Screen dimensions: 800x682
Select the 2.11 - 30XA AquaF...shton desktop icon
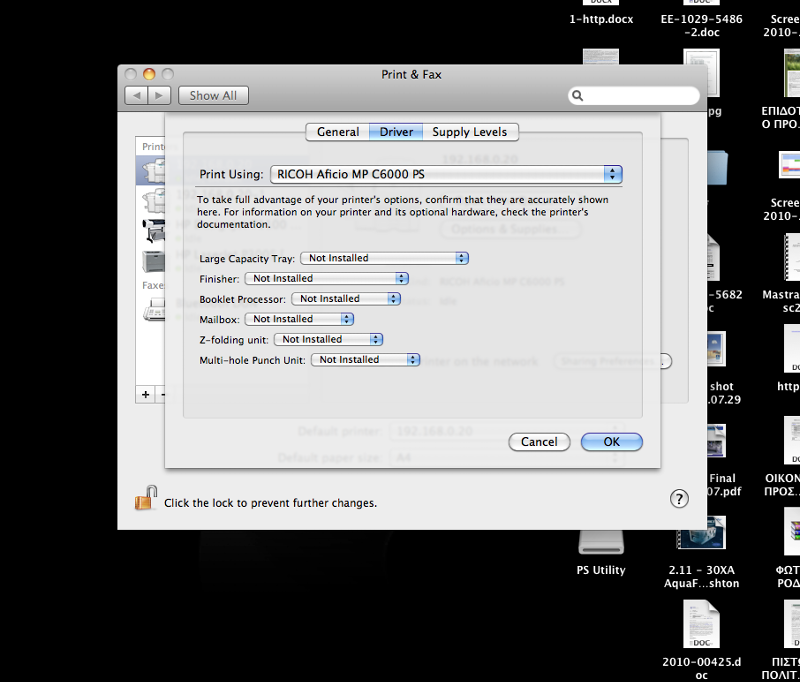[702, 533]
